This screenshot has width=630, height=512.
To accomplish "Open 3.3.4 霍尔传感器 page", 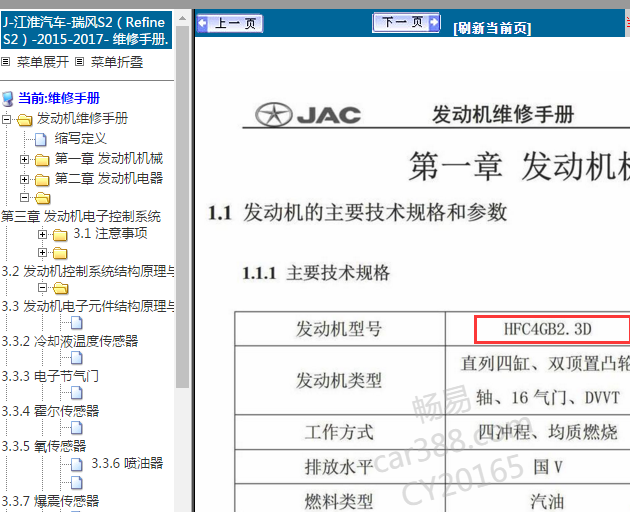I will pyautogui.click(x=50, y=411).
